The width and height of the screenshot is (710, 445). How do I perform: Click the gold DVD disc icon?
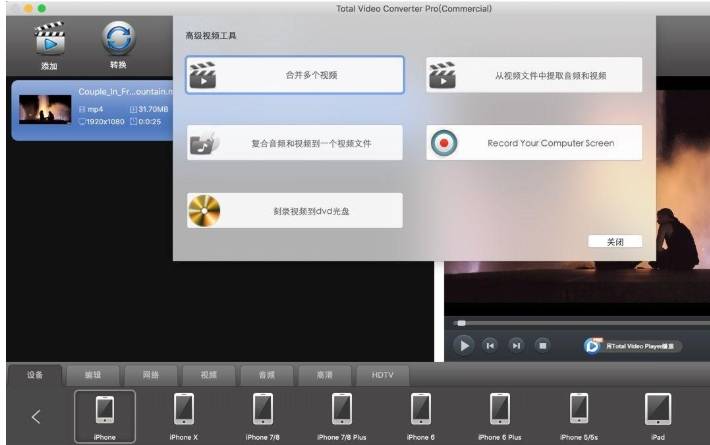tap(204, 211)
